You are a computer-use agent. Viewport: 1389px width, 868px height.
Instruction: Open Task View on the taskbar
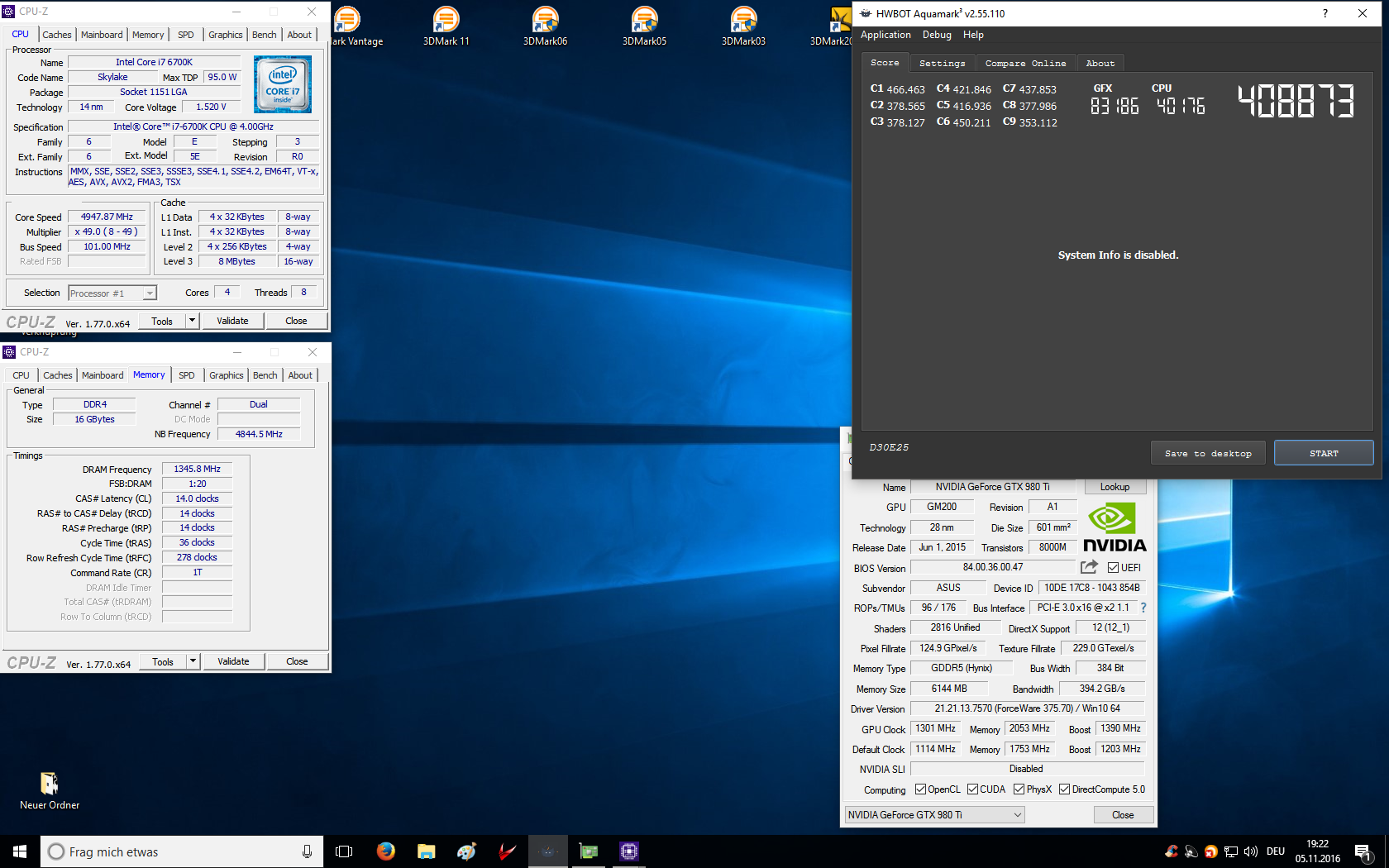(x=344, y=851)
